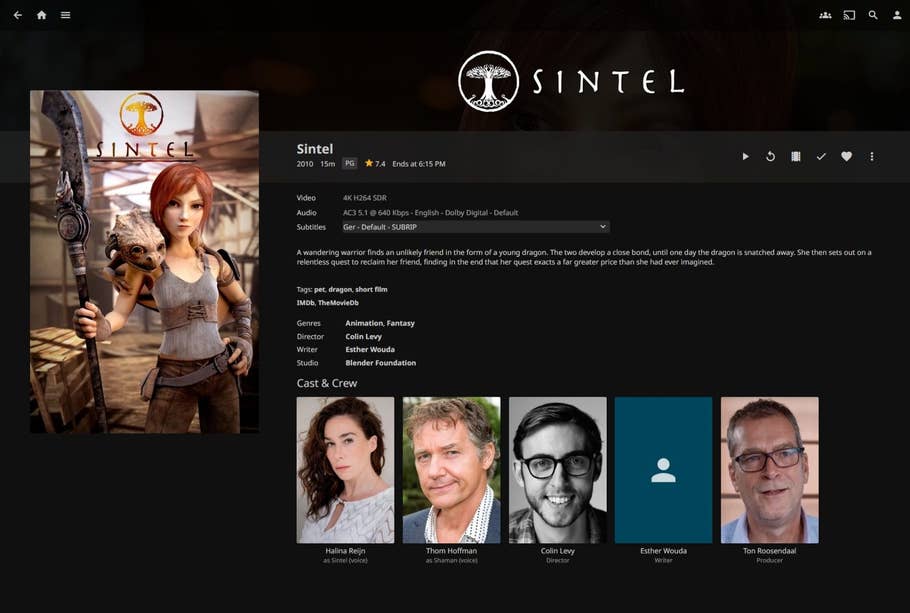Viewport: 910px width, 613px height.
Task: Open the three-dot more options menu
Action: (872, 157)
